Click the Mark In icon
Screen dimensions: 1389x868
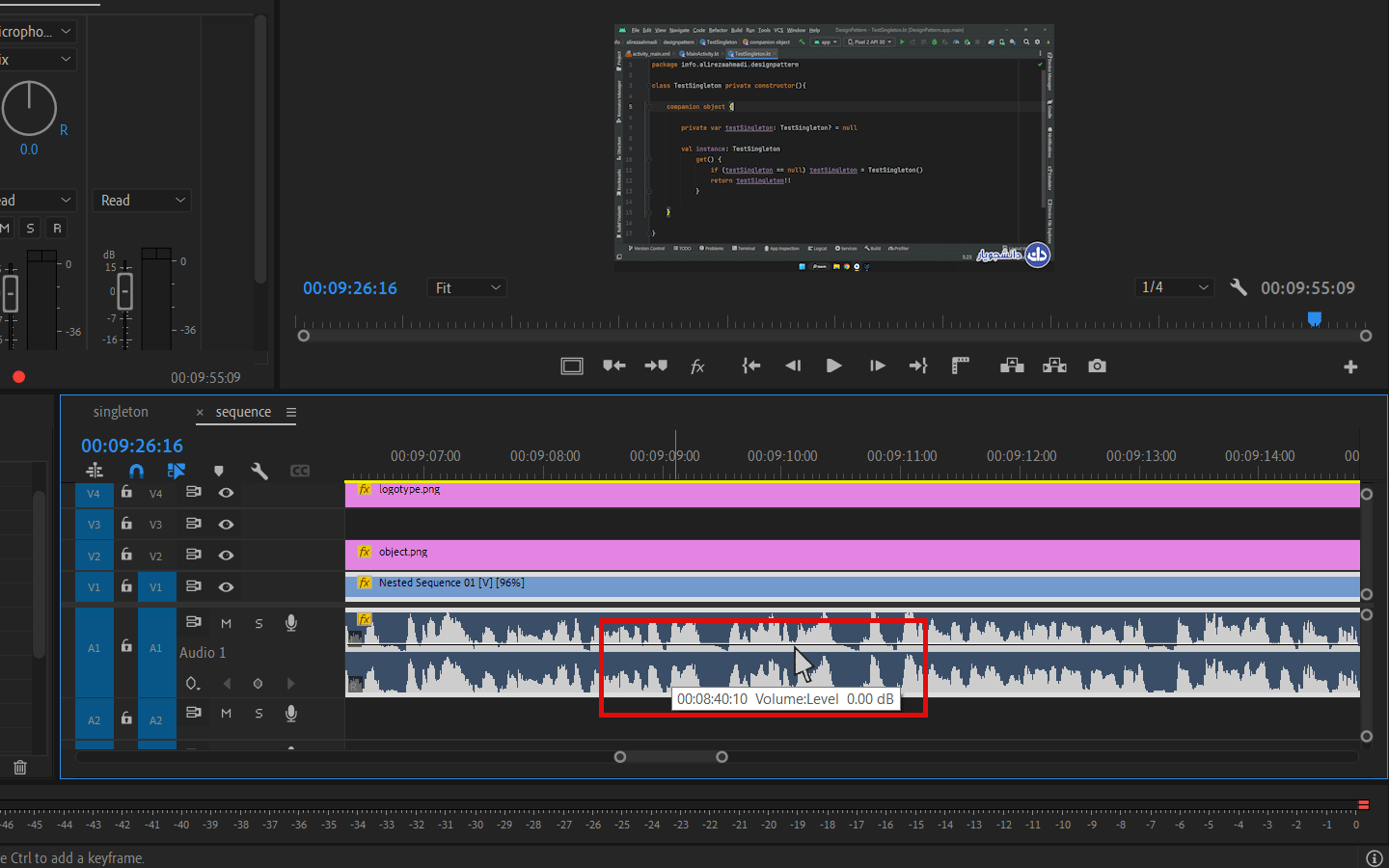(x=613, y=366)
